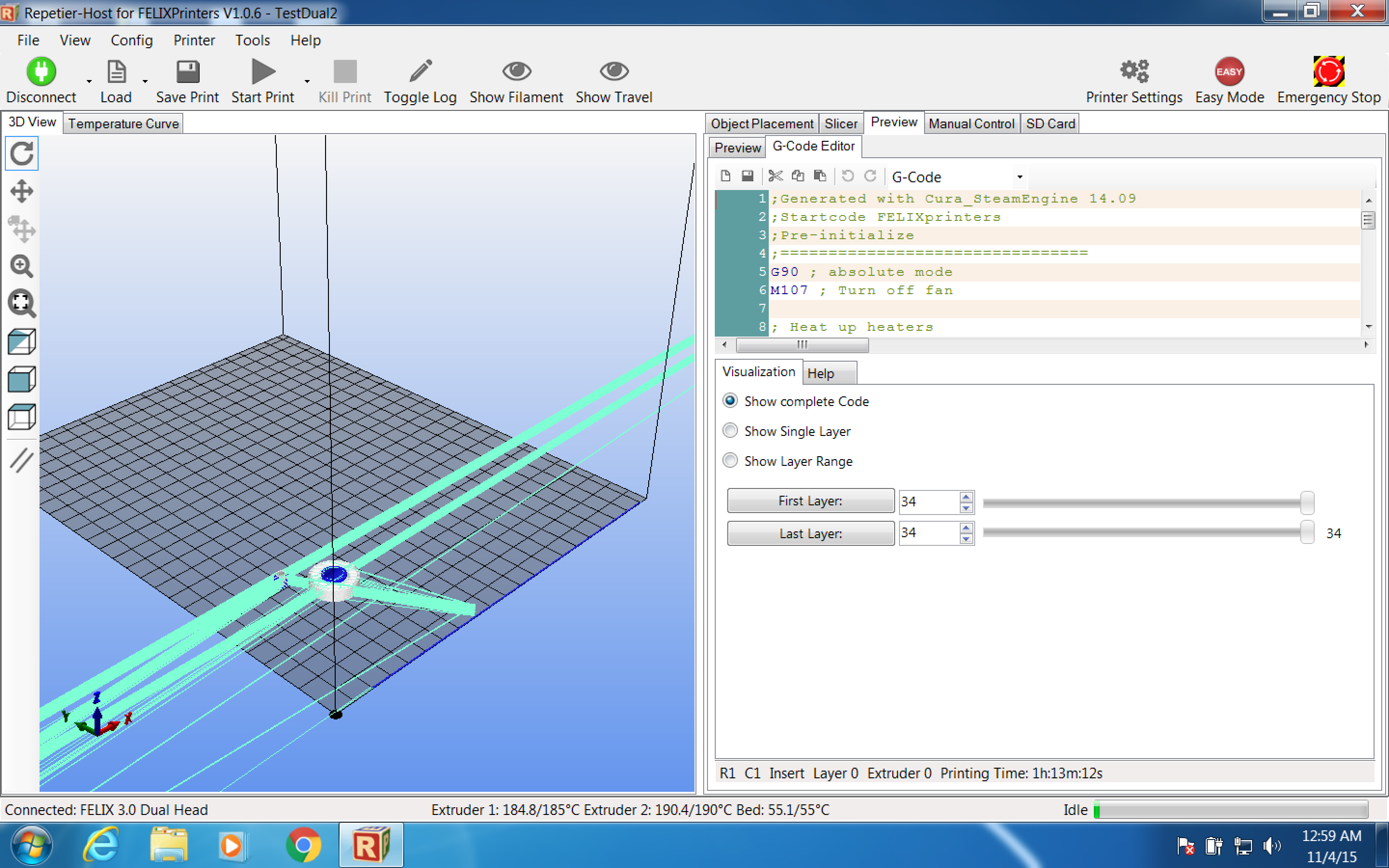The height and width of the screenshot is (868, 1389).
Task: Click the First Layer button
Action: [810, 501]
